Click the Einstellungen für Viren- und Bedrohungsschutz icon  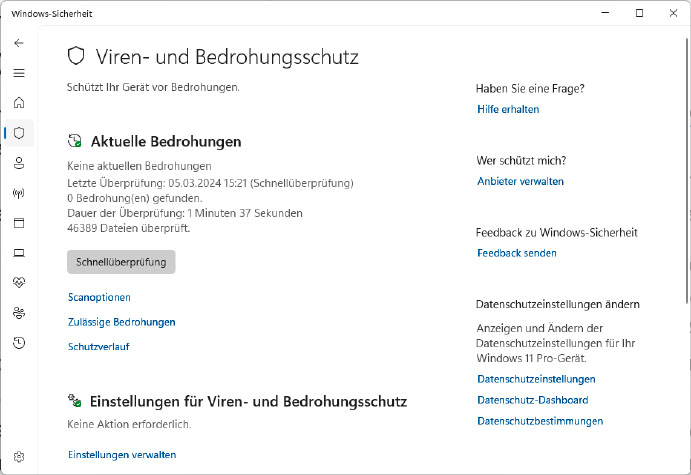coord(74,401)
